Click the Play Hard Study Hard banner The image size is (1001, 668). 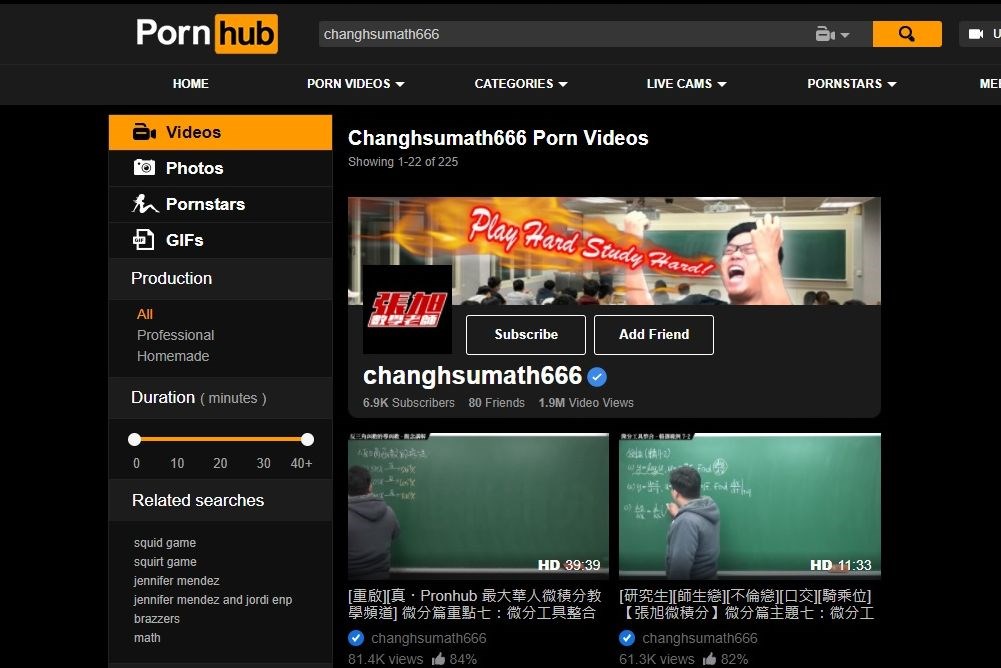pyautogui.click(x=614, y=251)
